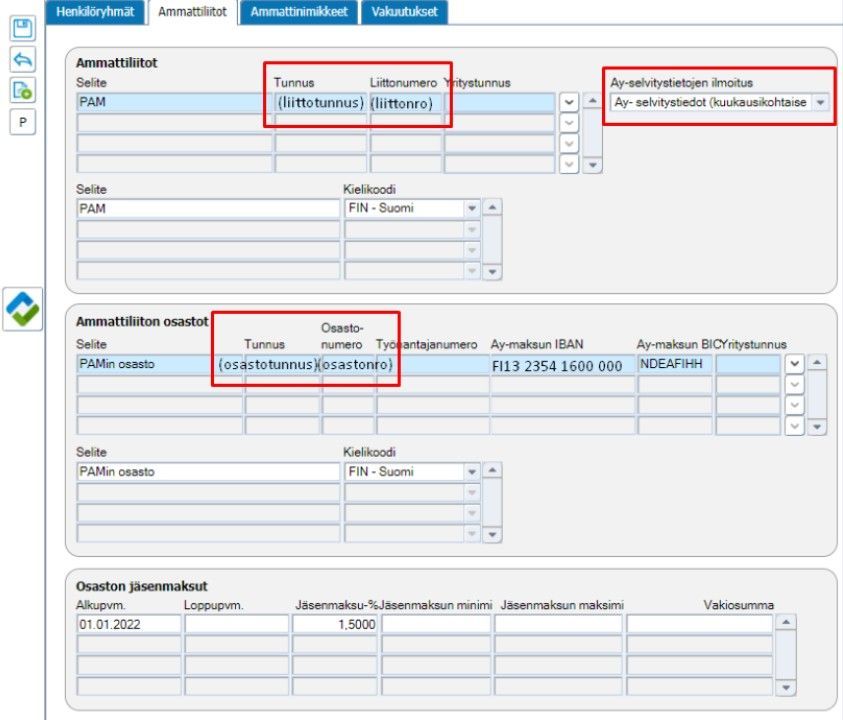Click the PAMin osasto translation Selite field

pos(208,472)
